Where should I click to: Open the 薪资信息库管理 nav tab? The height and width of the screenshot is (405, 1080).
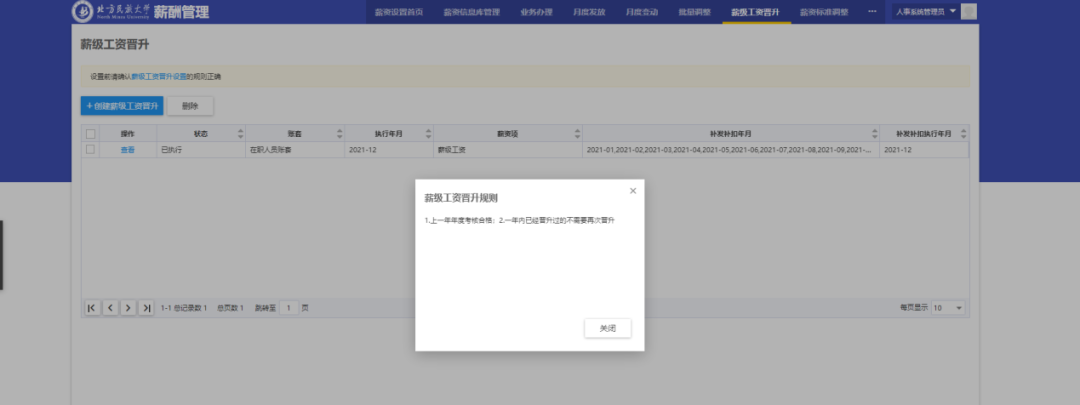(x=471, y=12)
